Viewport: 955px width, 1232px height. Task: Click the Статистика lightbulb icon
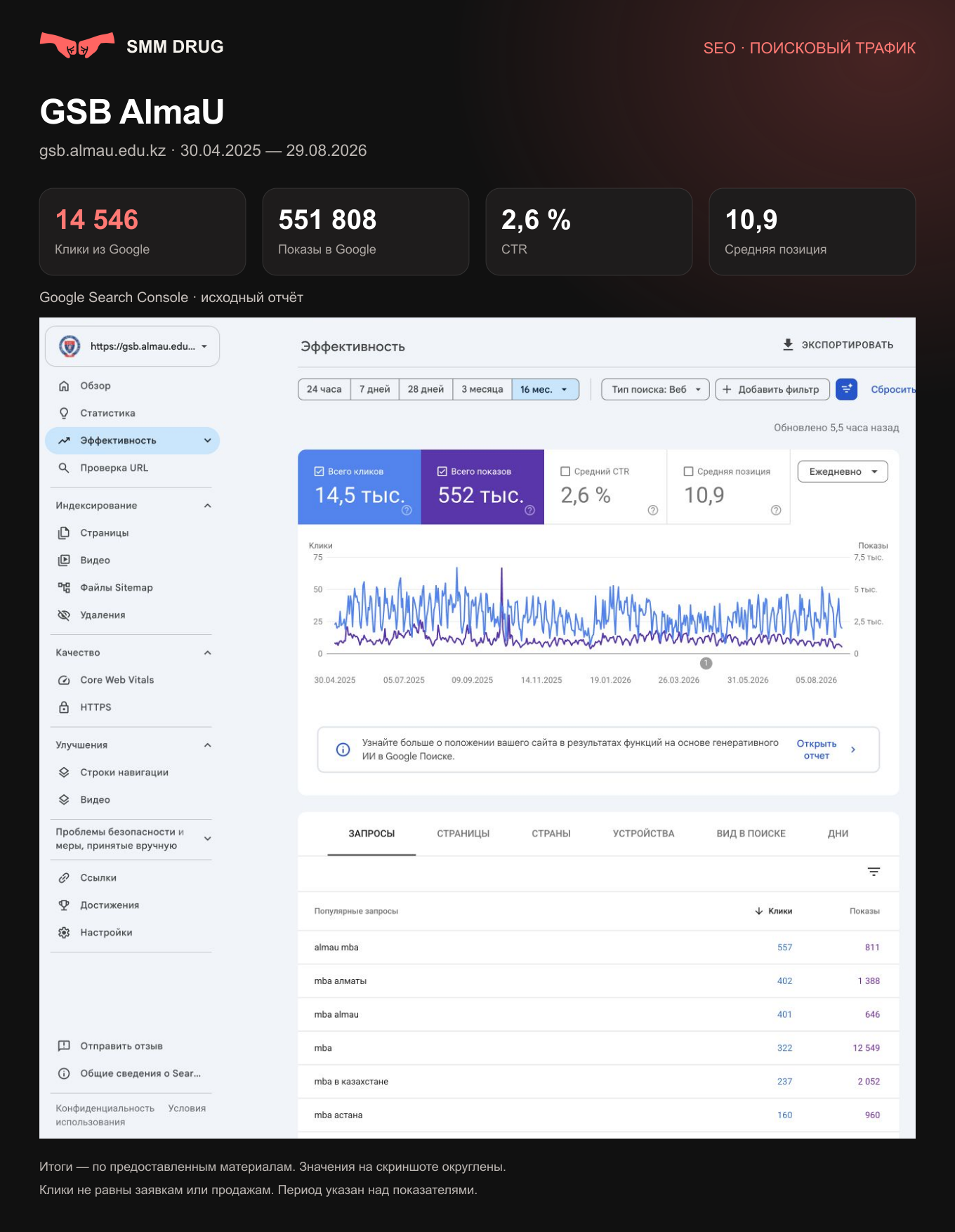(64, 413)
